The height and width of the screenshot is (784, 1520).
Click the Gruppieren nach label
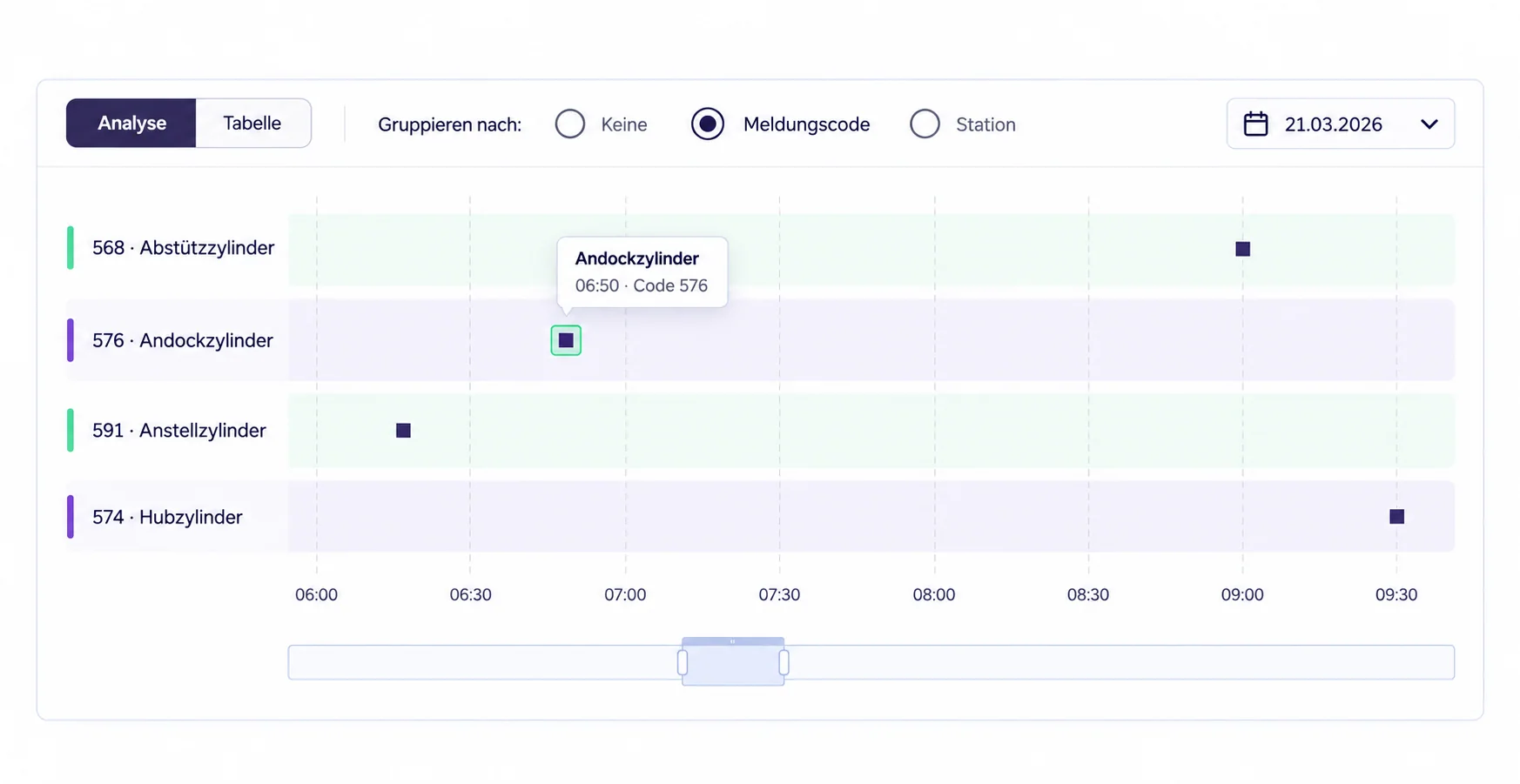pos(449,124)
